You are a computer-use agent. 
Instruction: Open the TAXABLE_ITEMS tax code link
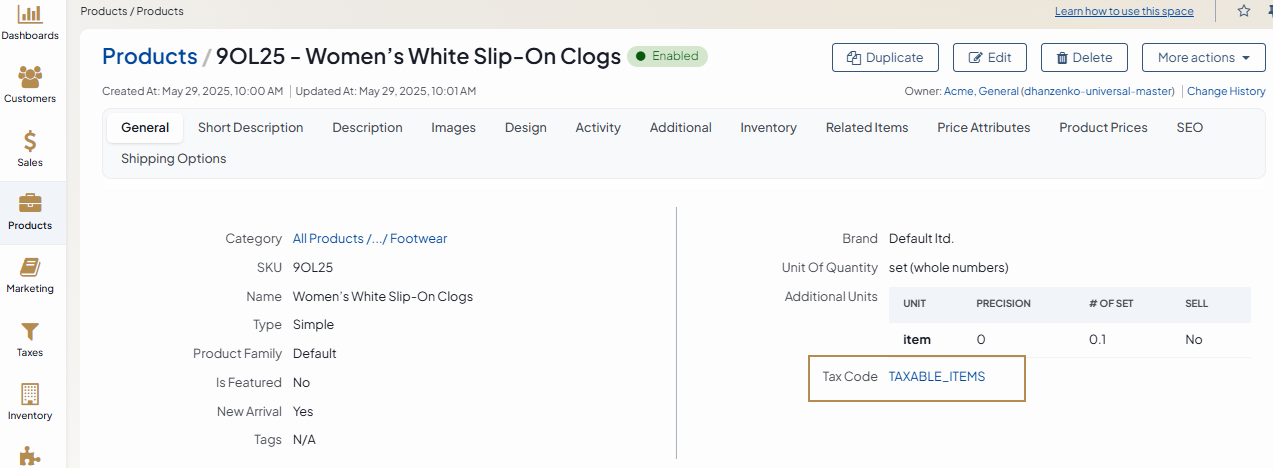936,377
